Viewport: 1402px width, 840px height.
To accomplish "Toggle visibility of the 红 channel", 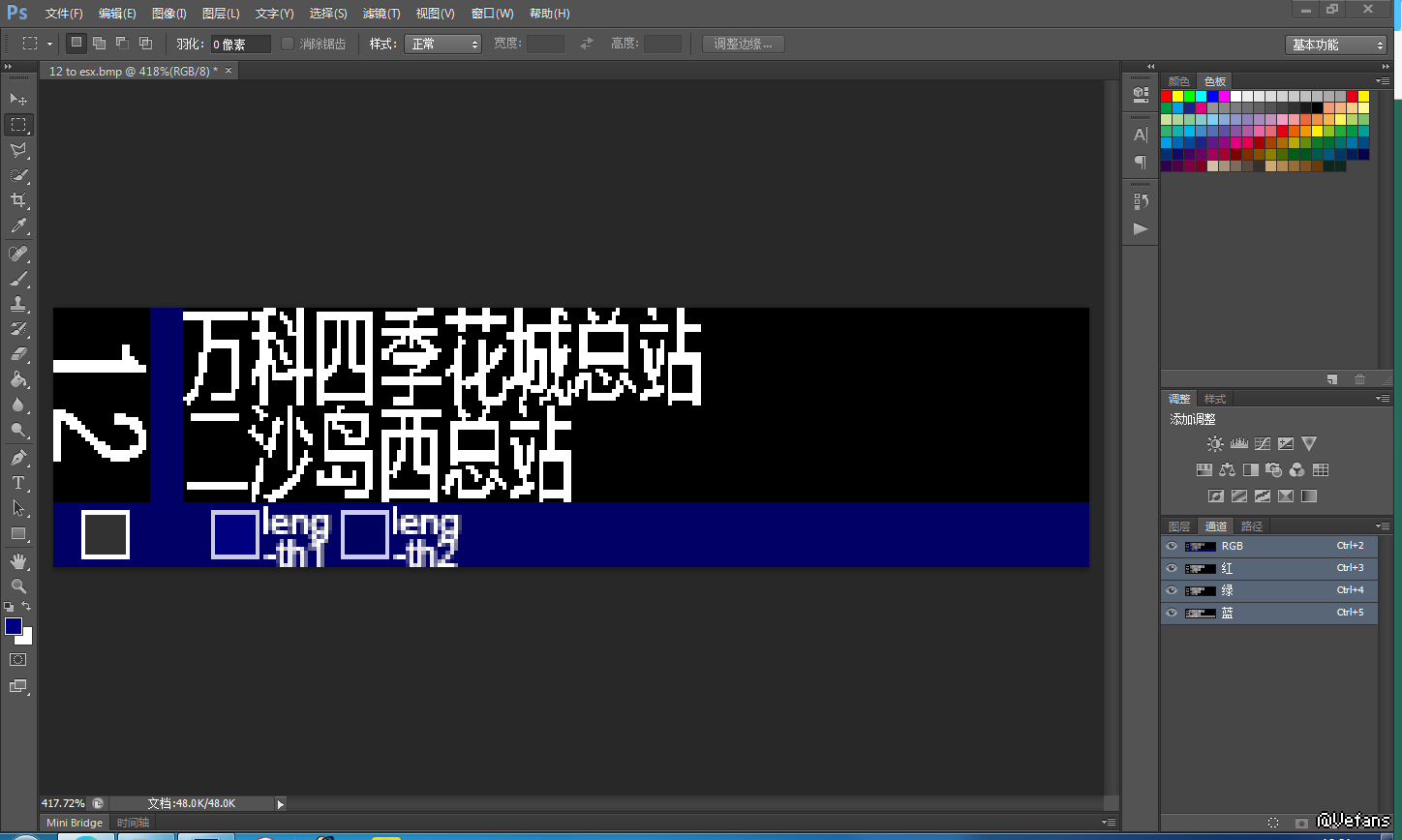I will point(1172,568).
